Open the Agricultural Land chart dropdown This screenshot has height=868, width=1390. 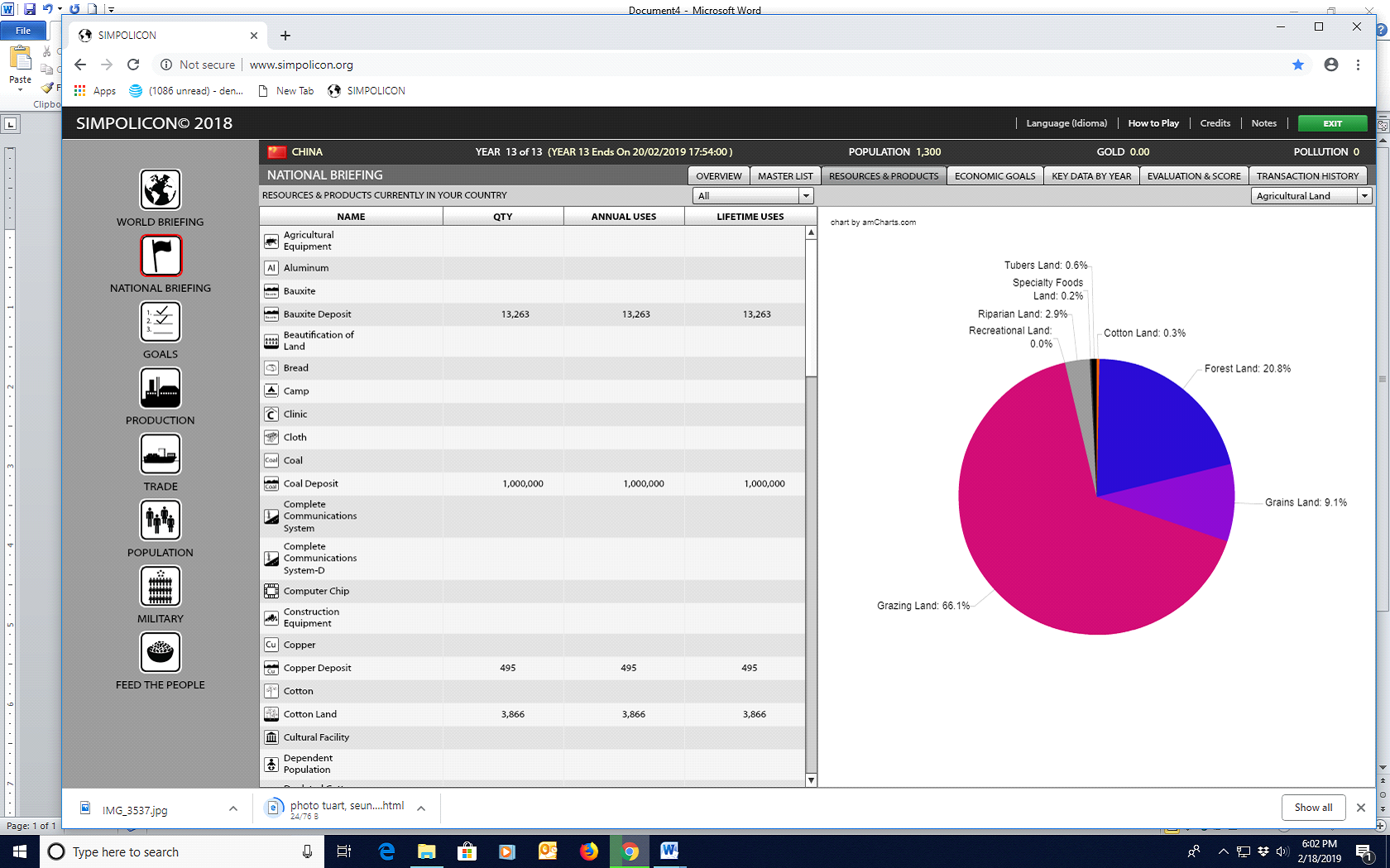point(1364,196)
